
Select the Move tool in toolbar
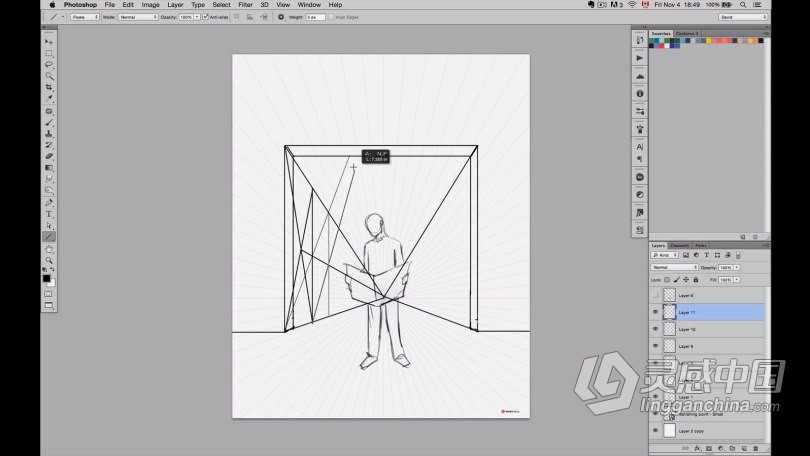48,41
